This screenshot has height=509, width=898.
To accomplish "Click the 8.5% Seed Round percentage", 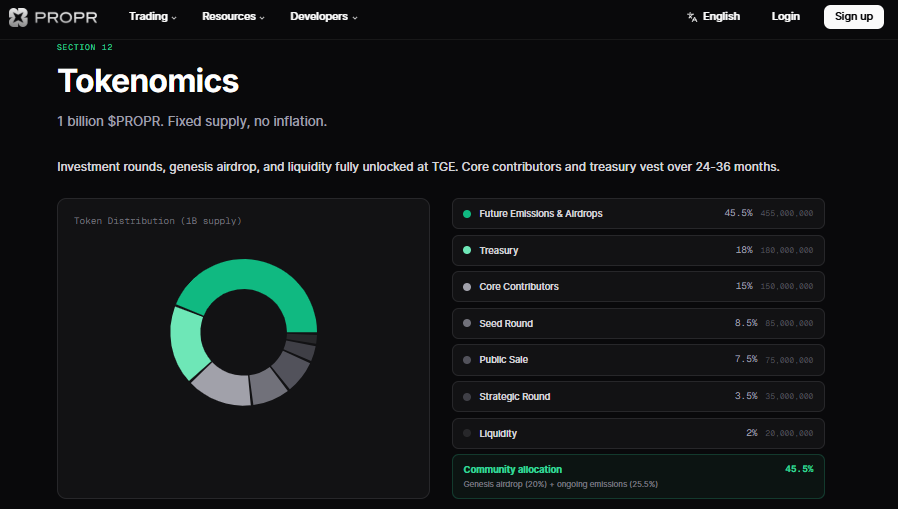I will pyautogui.click(x=746, y=323).
